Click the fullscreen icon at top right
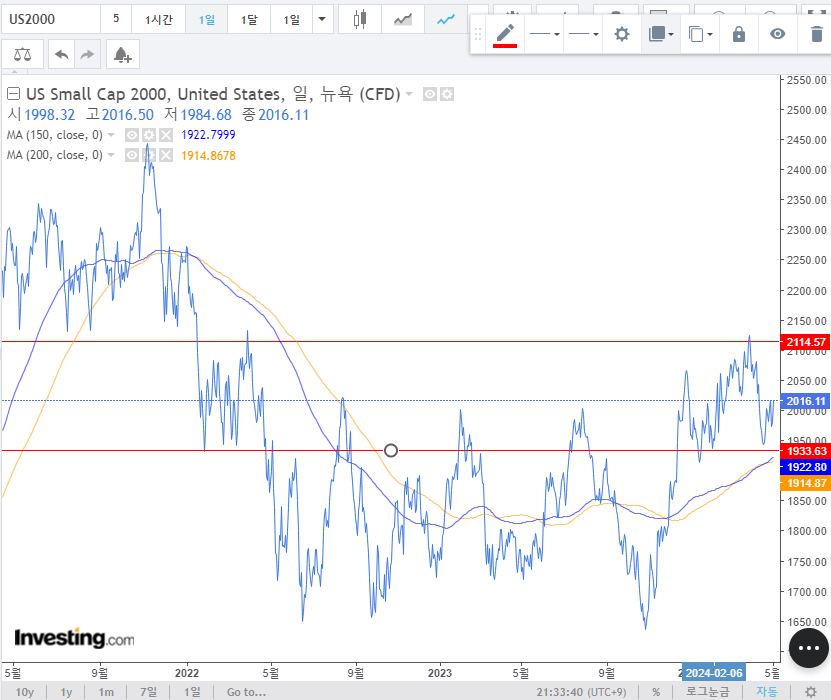The image size is (831, 700). 815,11
